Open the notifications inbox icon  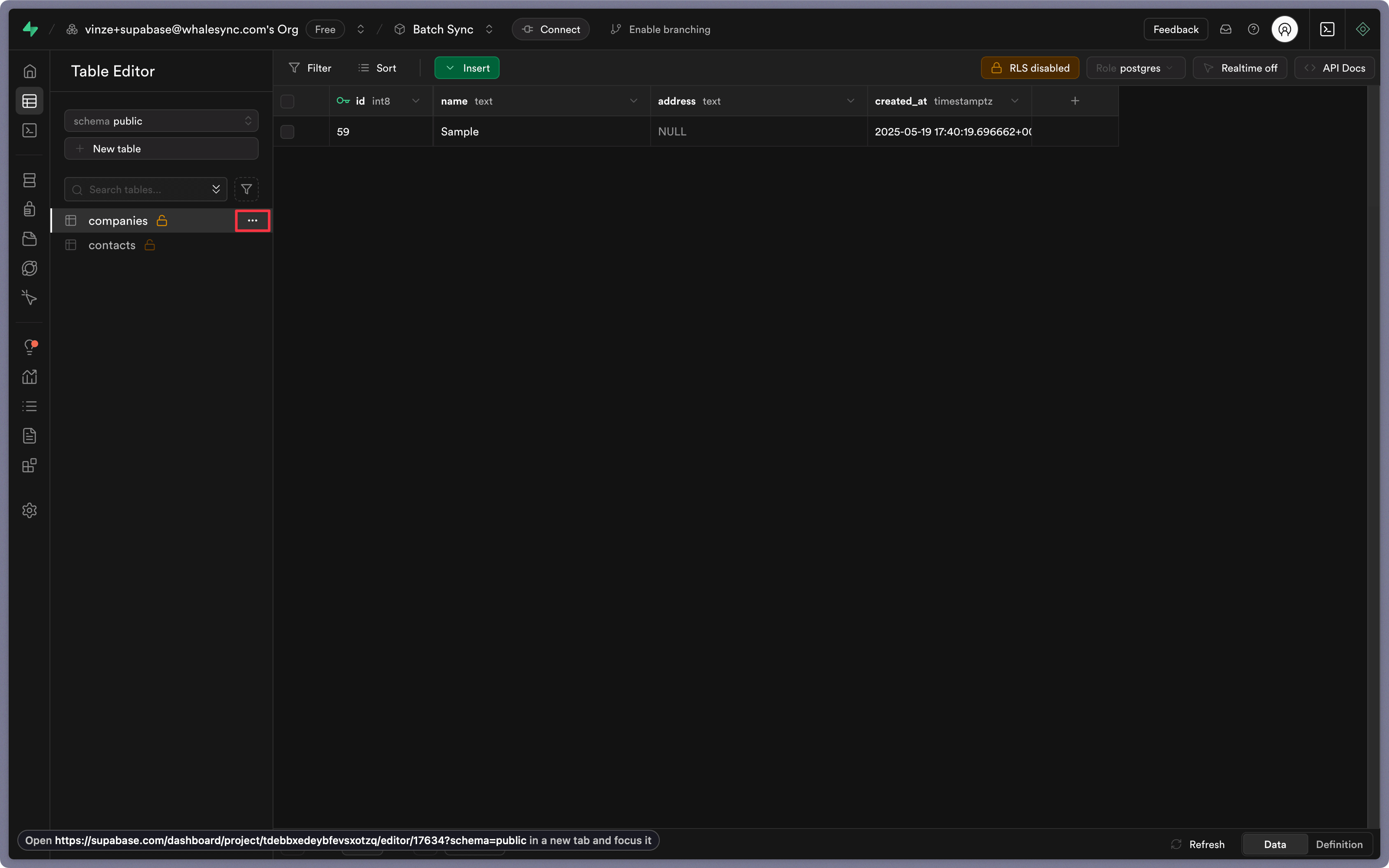click(1225, 29)
